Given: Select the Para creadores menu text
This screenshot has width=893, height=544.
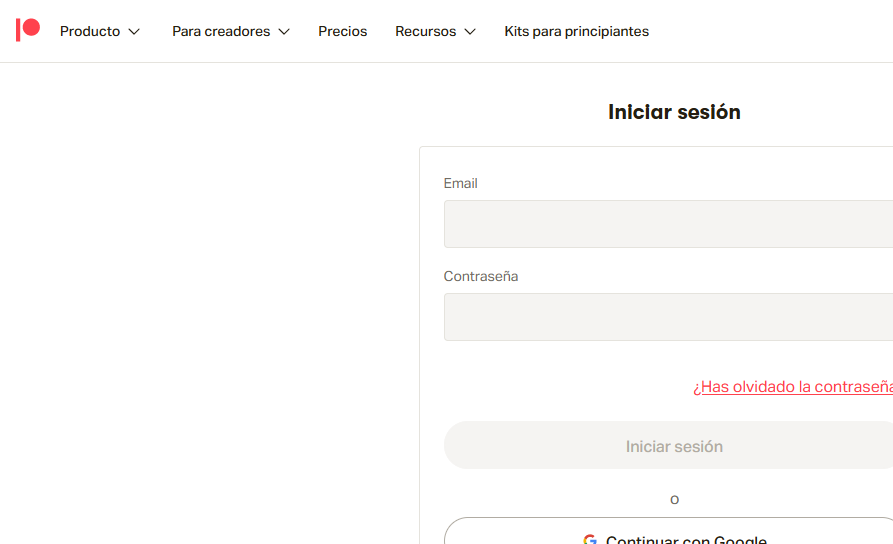Looking at the screenshot, I should pos(221,31).
